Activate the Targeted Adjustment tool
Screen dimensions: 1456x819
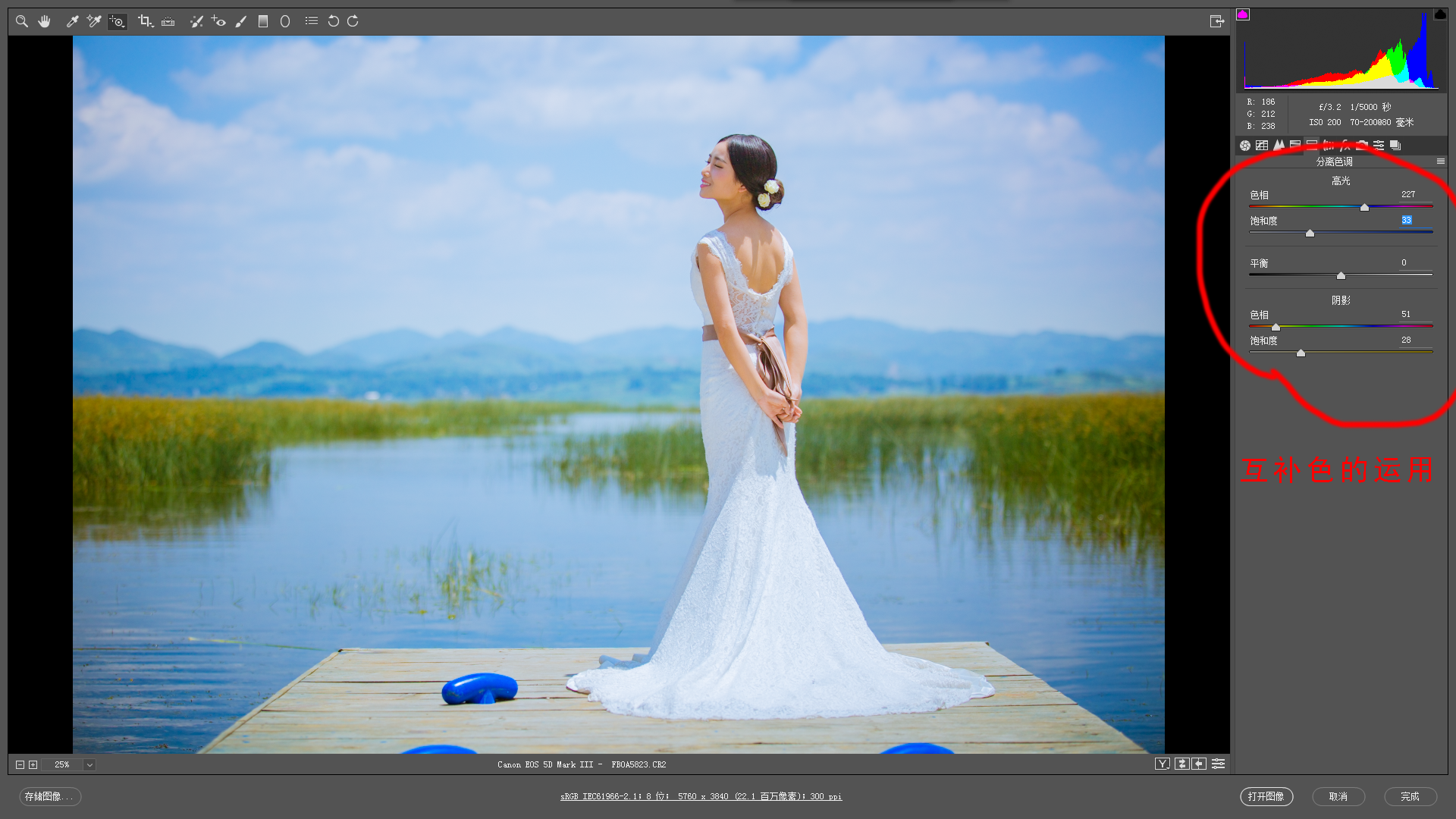pos(118,21)
